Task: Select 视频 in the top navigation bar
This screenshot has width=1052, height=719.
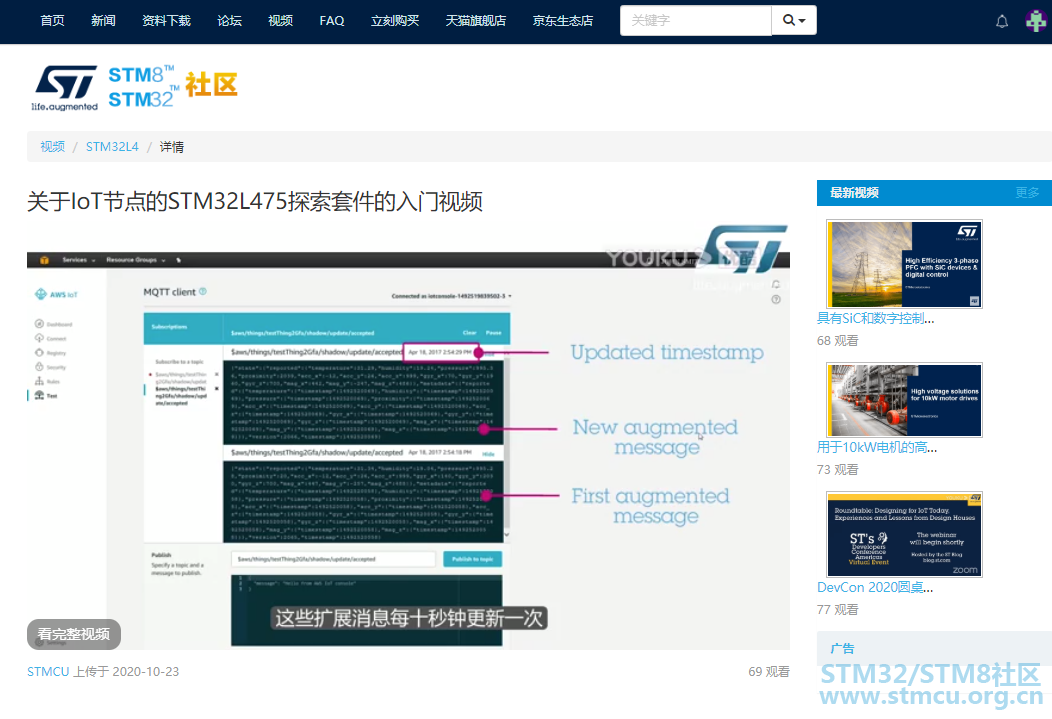Action: click(280, 21)
